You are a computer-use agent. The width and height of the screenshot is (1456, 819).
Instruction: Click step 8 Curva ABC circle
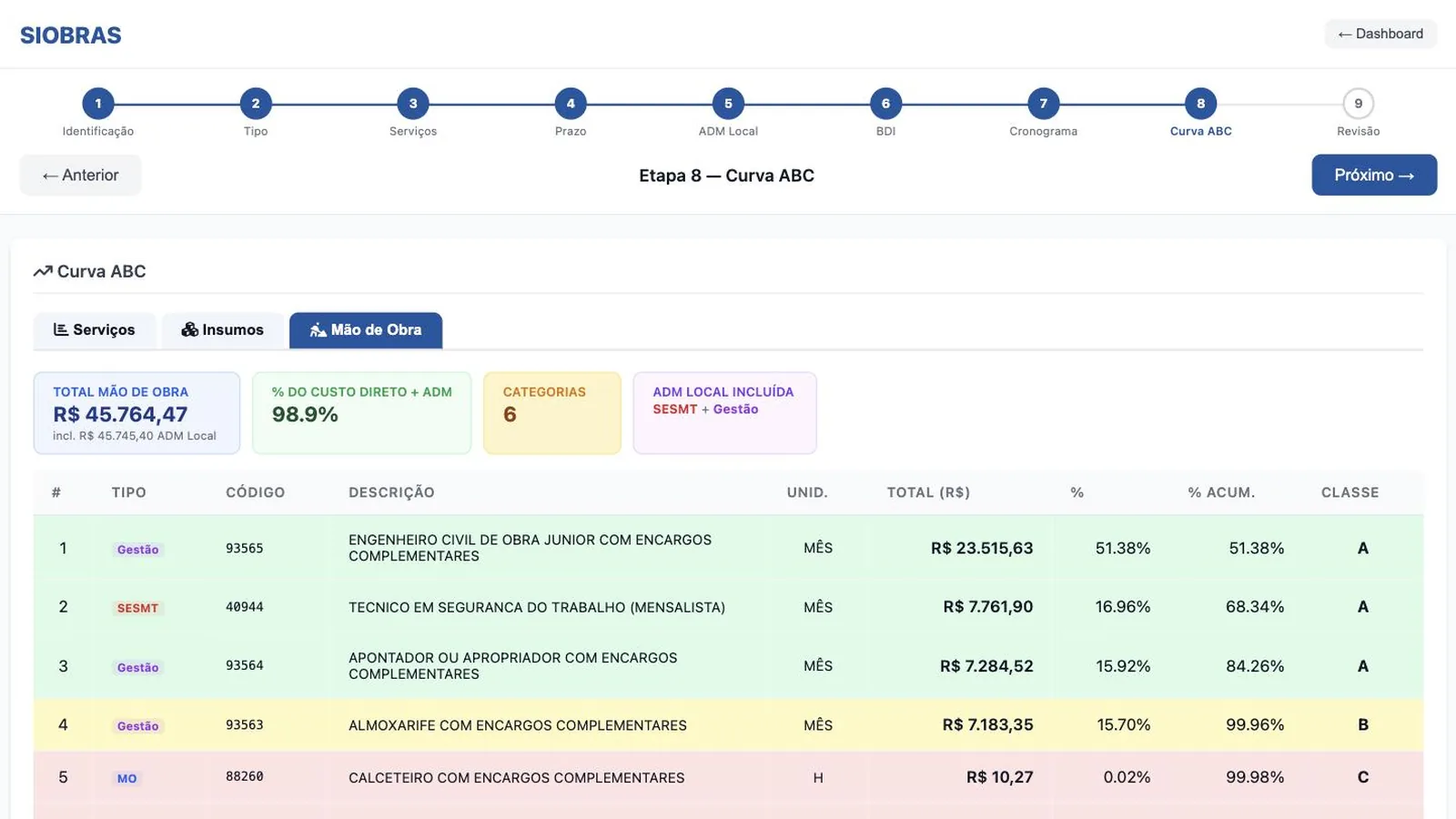click(x=1201, y=104)
